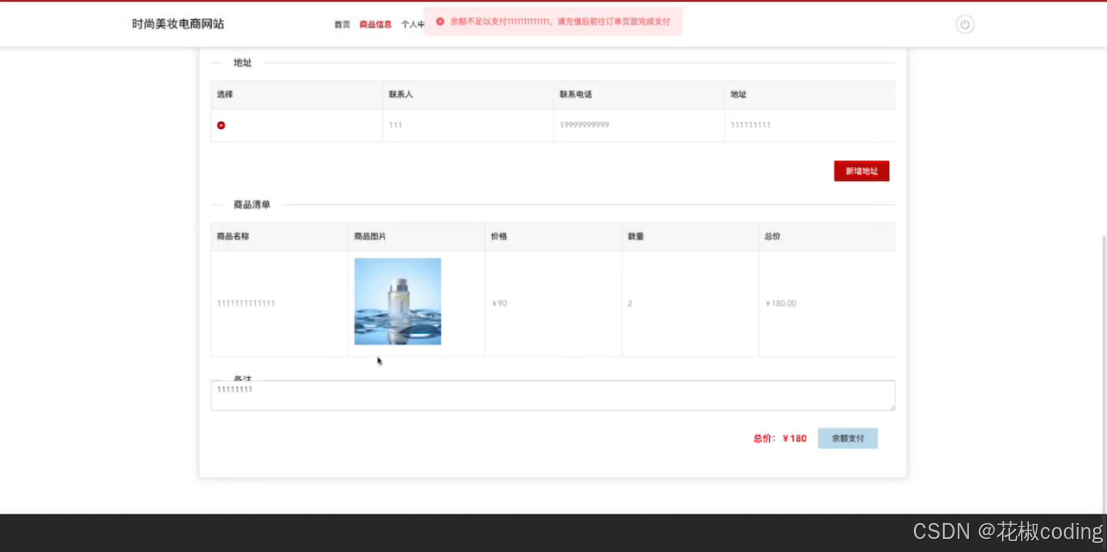This screenshot has width=1107, height=552.
Task: Click the product bottle thumbnail image
Action: [x=397, y=301]
